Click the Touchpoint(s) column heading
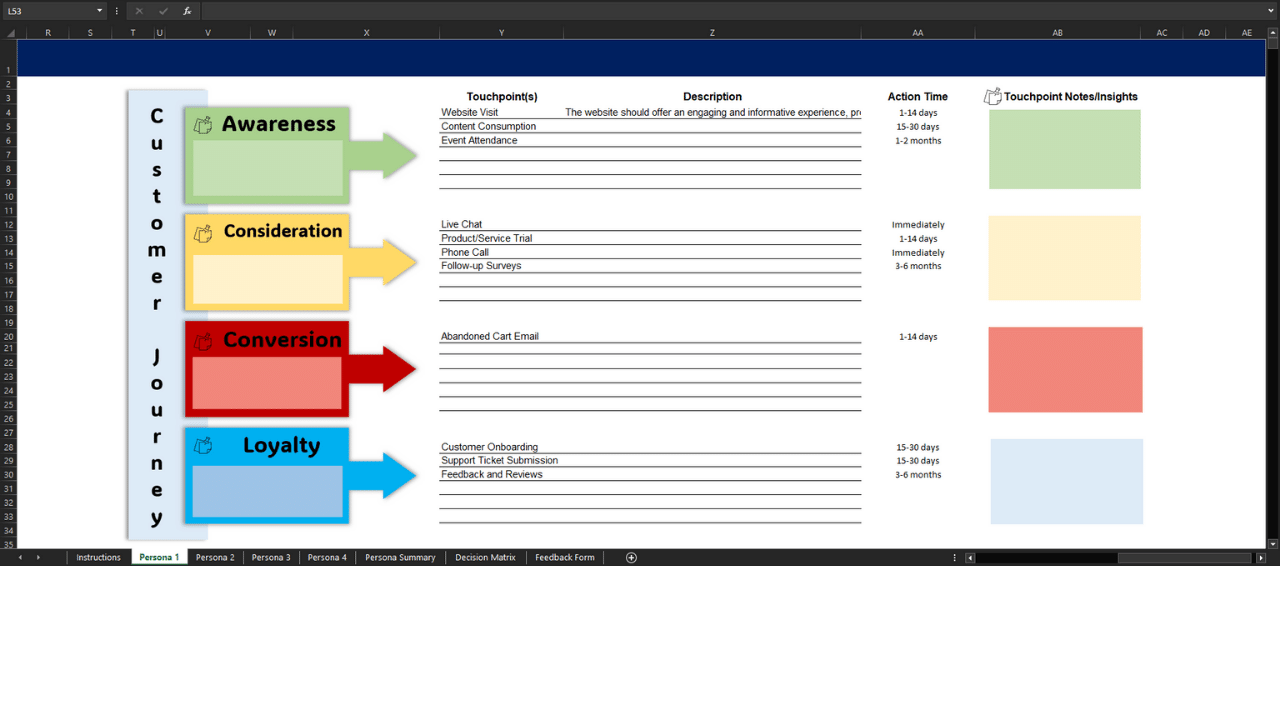This screenshot has width=1280, height=720. (x=502, y=97)
